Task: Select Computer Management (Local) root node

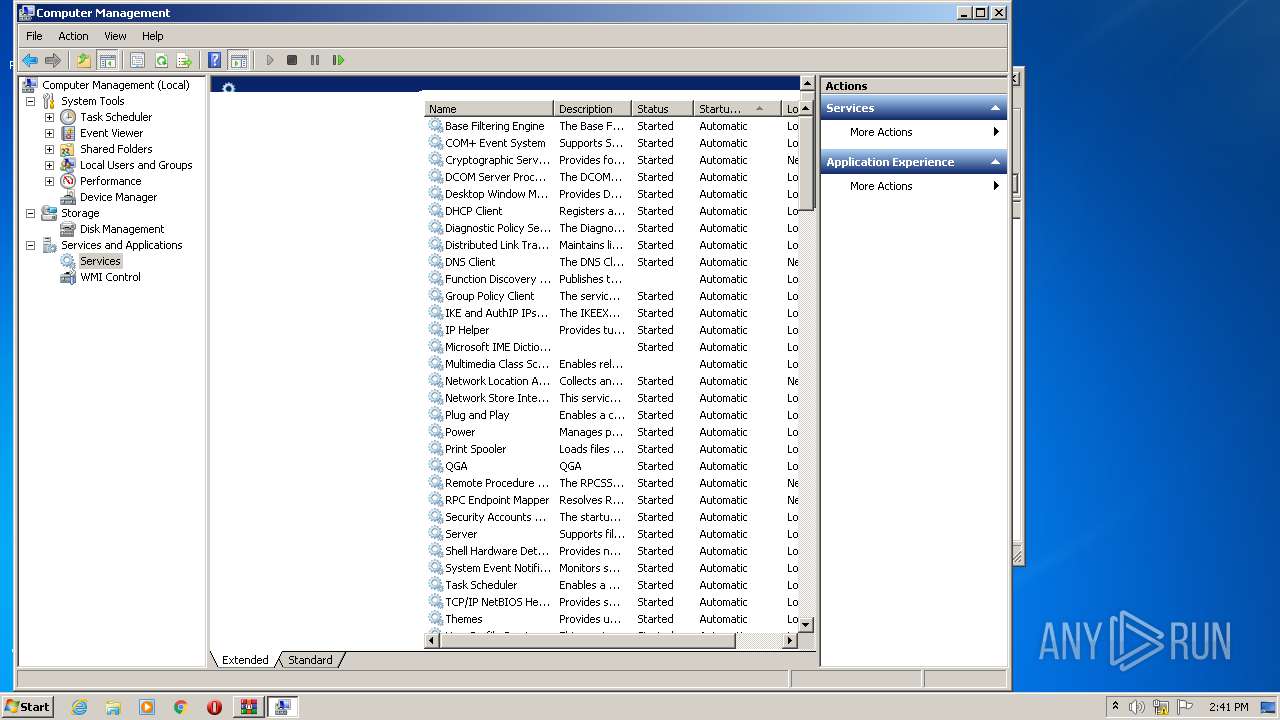Action: (115, 85)
